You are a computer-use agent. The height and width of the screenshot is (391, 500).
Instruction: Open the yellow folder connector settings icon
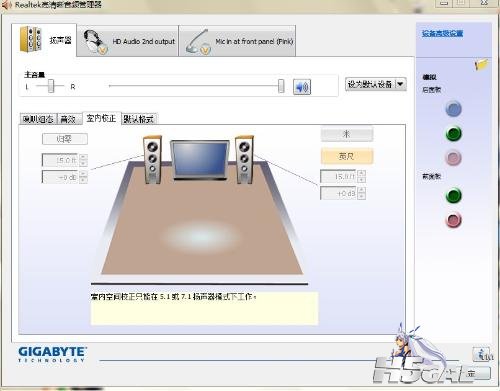pyautogui.click(x=481, y=64)
